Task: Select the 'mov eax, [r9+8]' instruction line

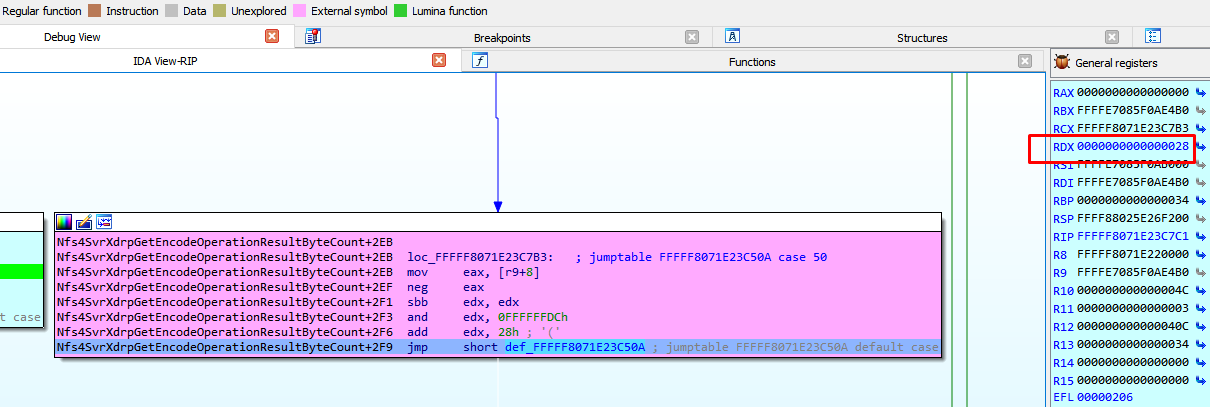Action: pyautogui.click(x=499, y=272)
